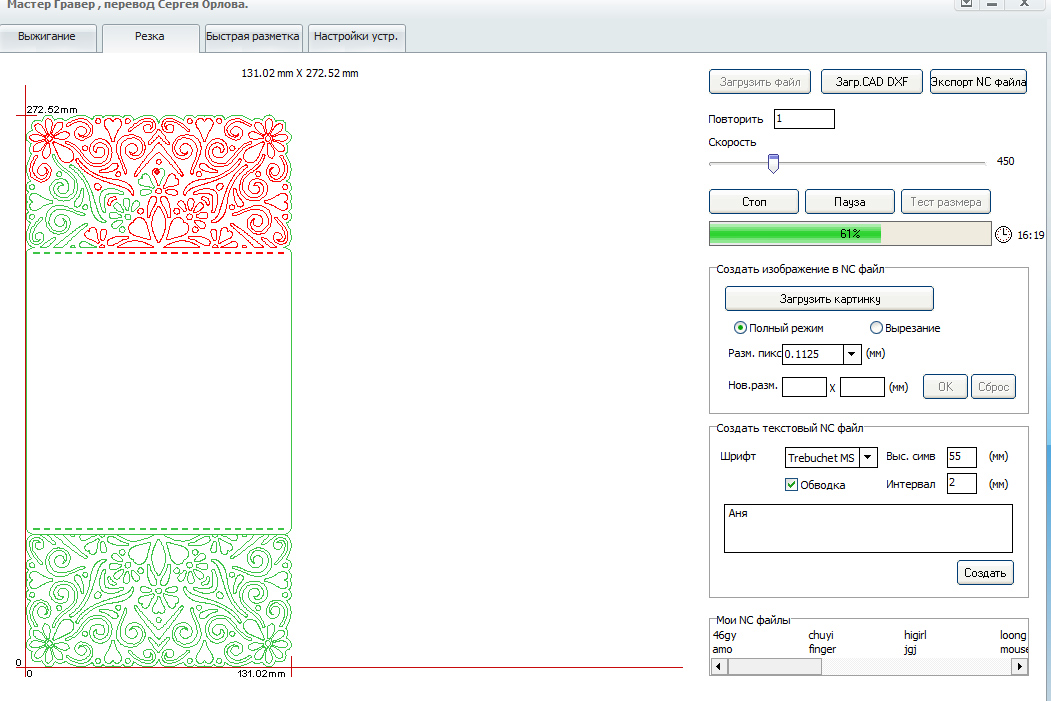
Task: Pause cutting with Пауза button
Action: (849, 202)
